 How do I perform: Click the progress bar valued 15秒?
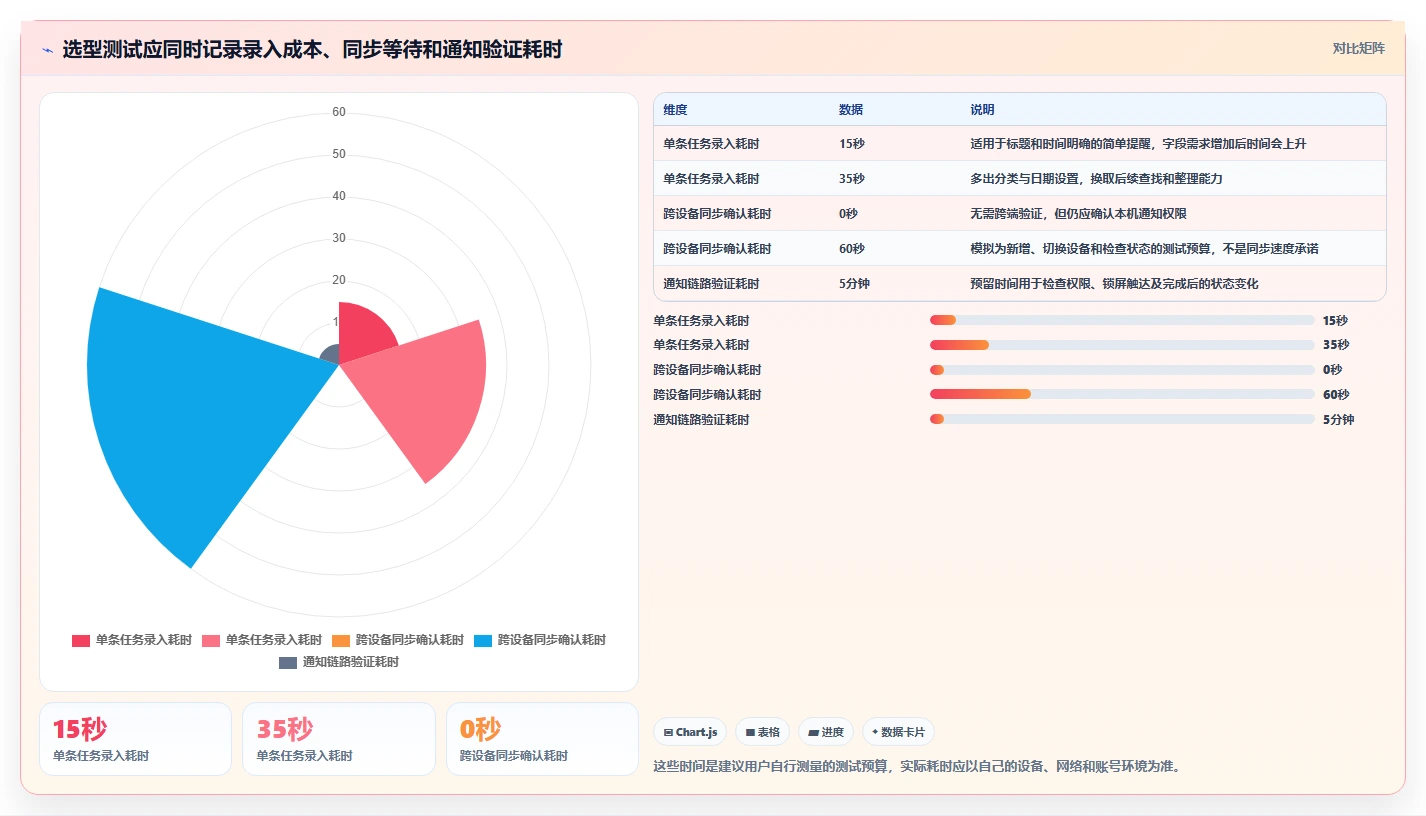(x=1122, y=320)
